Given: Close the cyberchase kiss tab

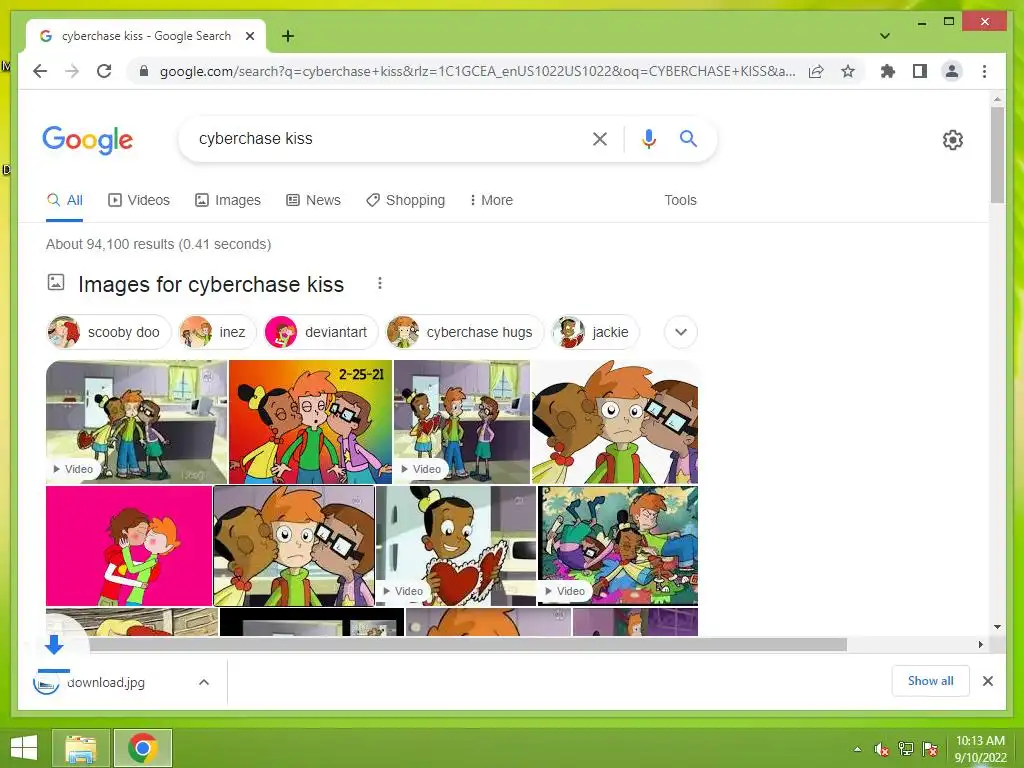Looking at the screenshot, I should [x=249, y=36].
